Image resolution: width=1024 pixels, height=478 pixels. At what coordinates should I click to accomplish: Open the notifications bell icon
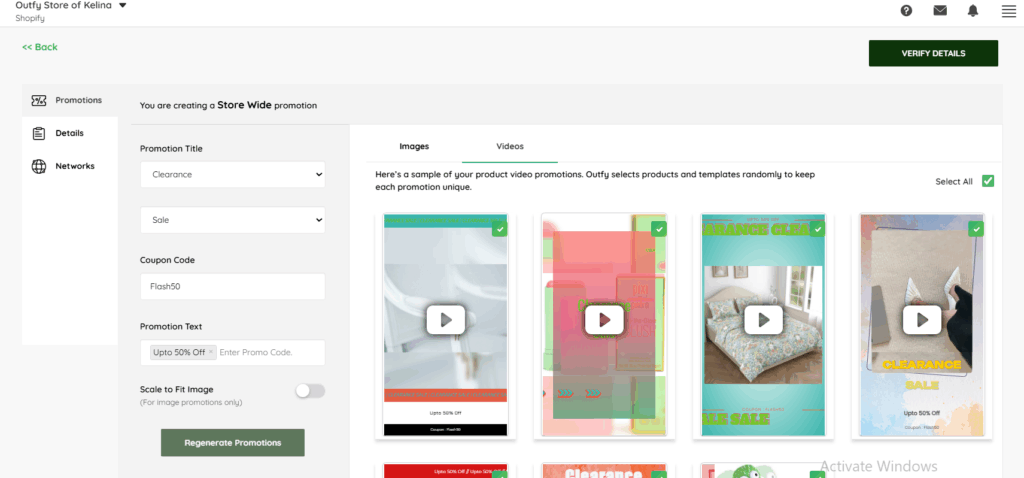click(973, 11)
